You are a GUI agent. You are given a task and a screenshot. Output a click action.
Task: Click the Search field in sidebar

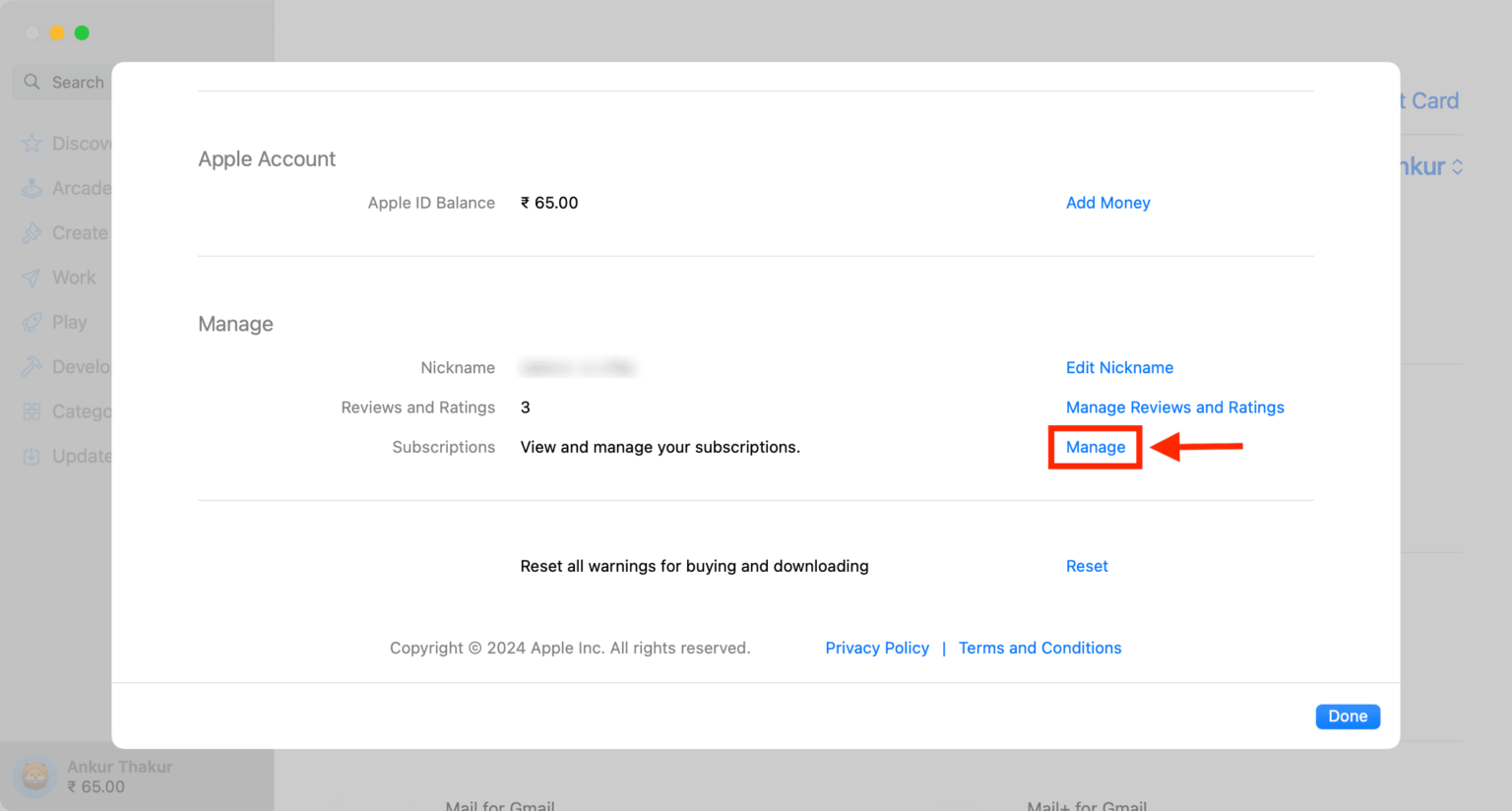(63, 82)
